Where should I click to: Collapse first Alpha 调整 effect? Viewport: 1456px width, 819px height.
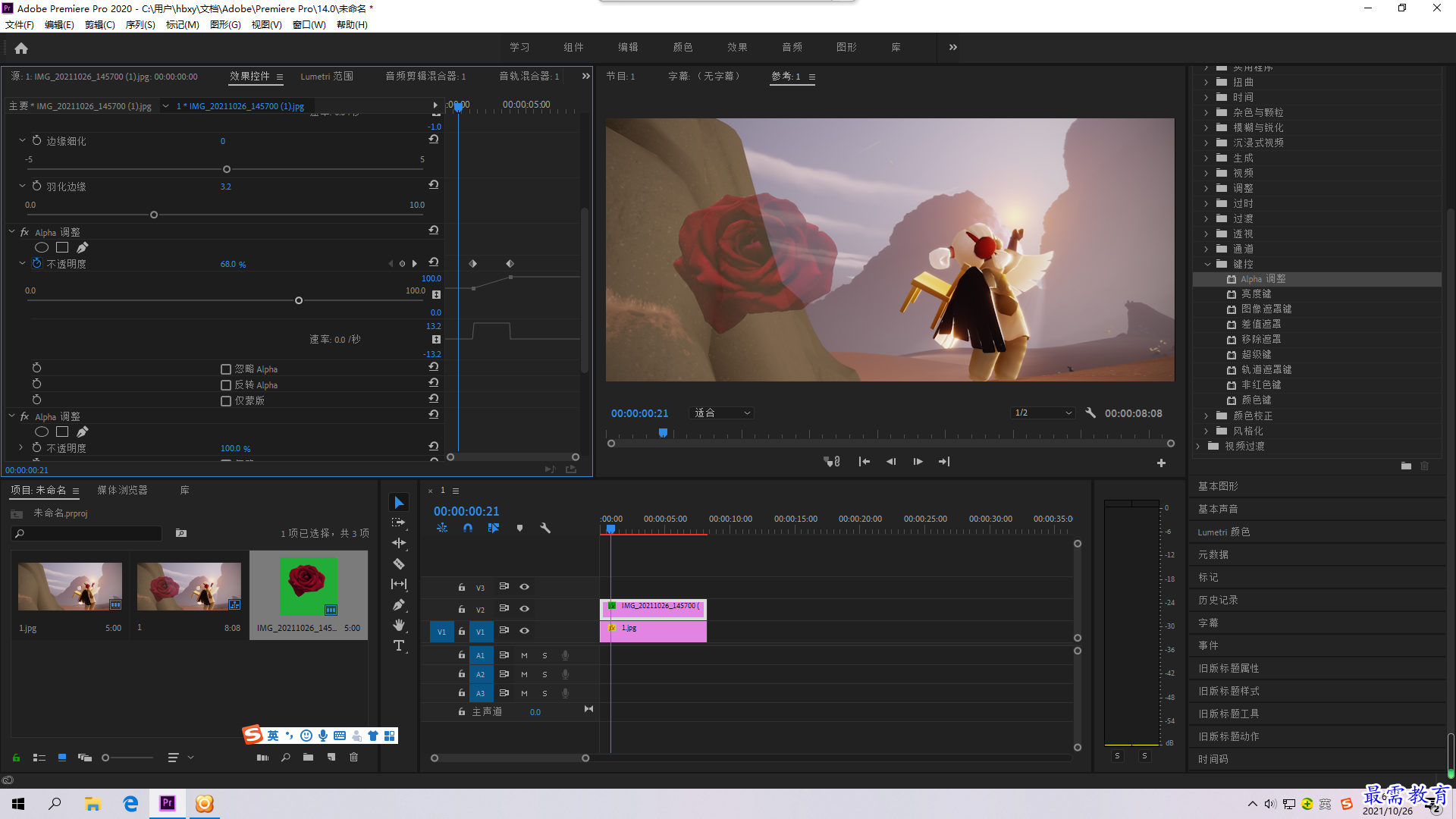[x=11, y=231]
